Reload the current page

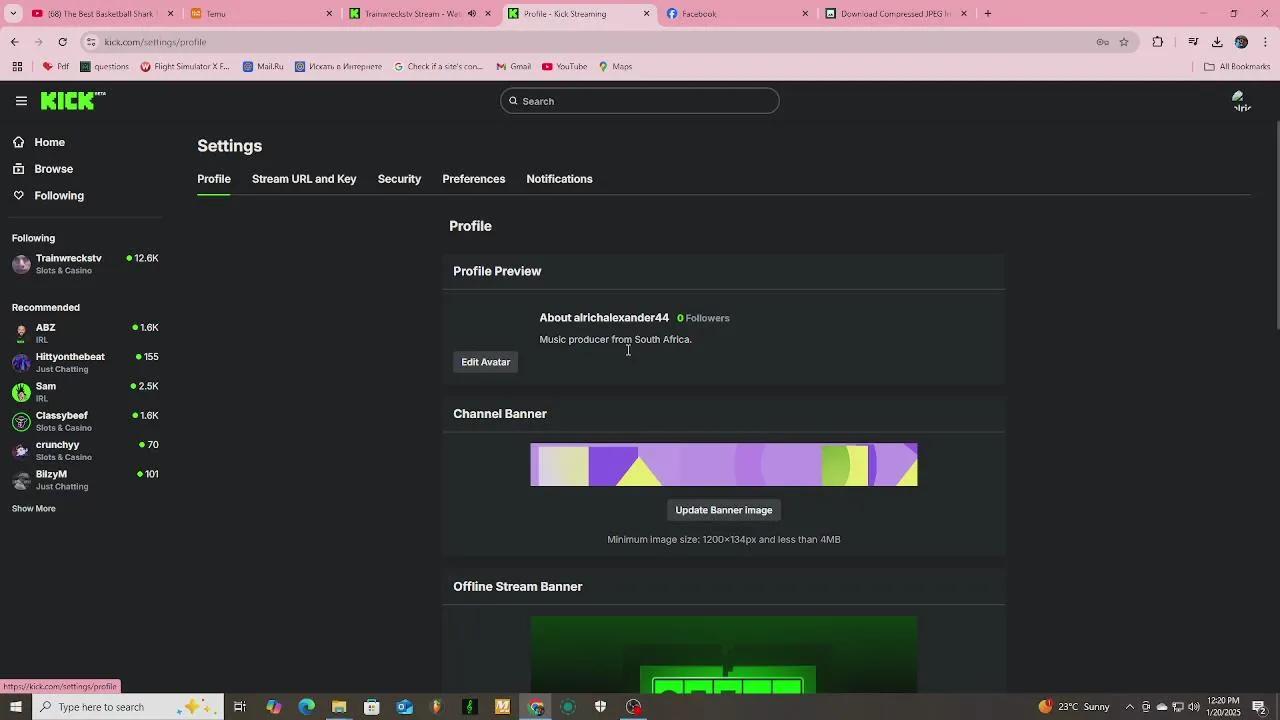click(62, 42)
